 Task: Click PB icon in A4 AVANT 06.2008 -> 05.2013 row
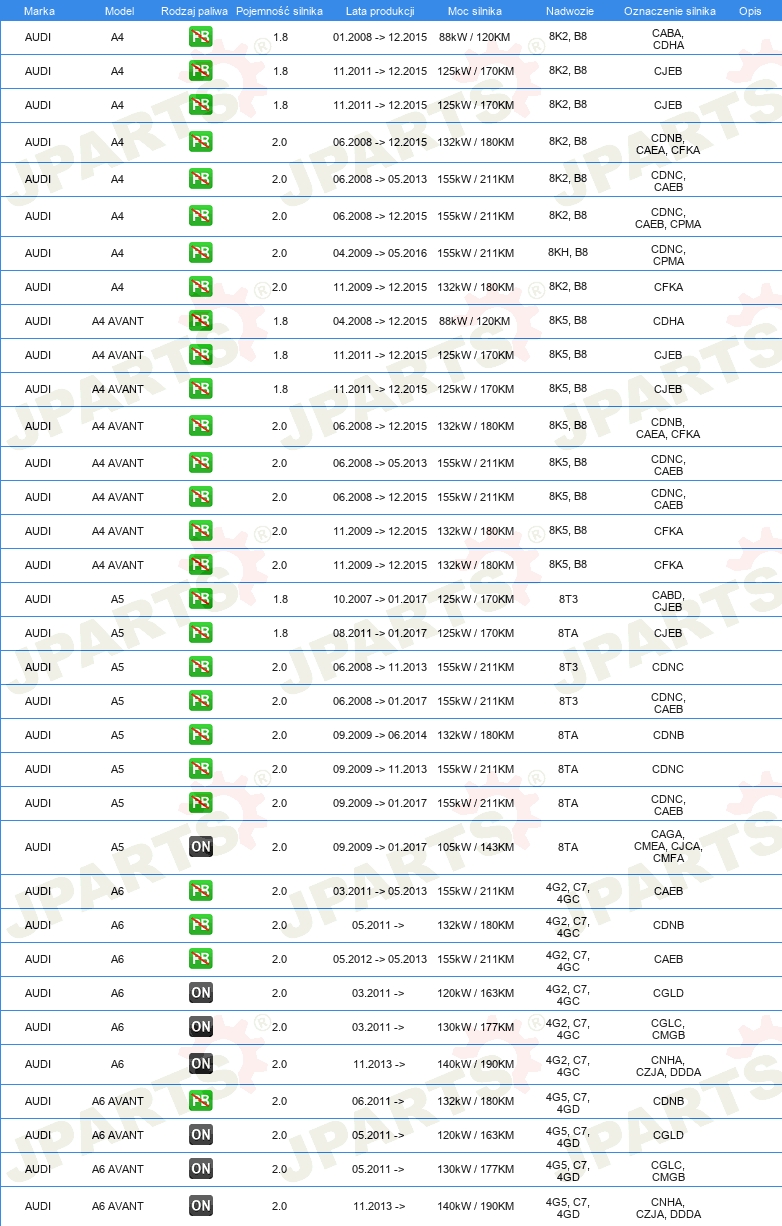click(201, 463)
